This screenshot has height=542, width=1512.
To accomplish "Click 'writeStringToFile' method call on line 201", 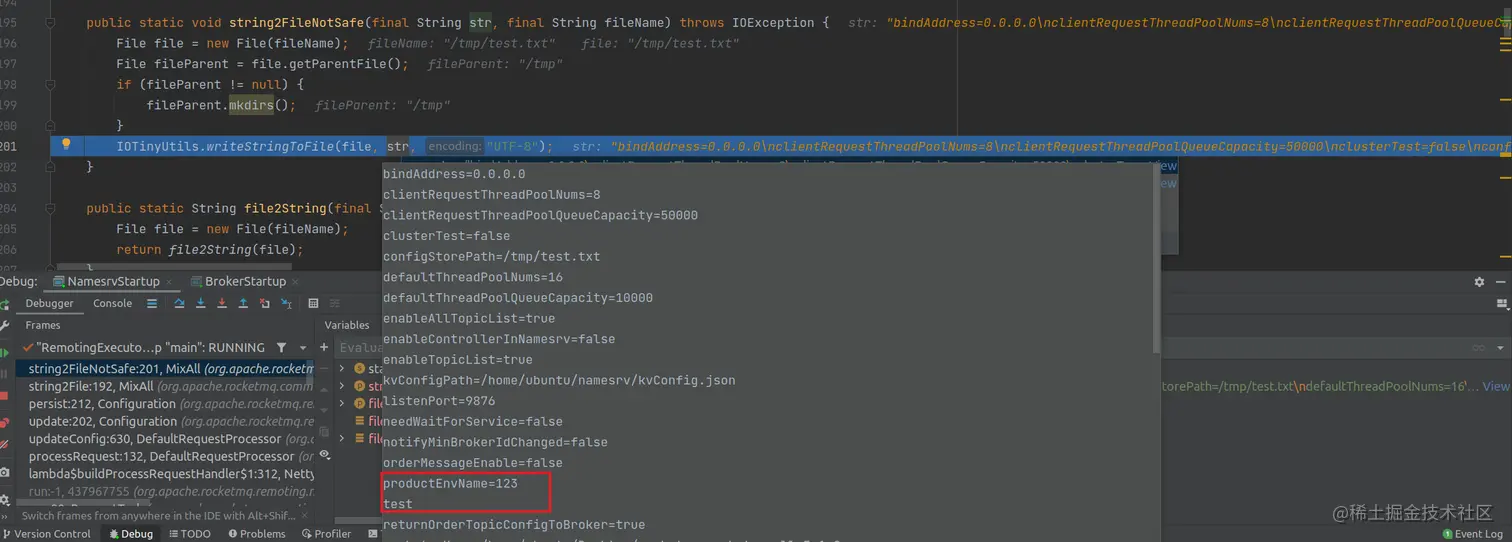I will 270,146.
